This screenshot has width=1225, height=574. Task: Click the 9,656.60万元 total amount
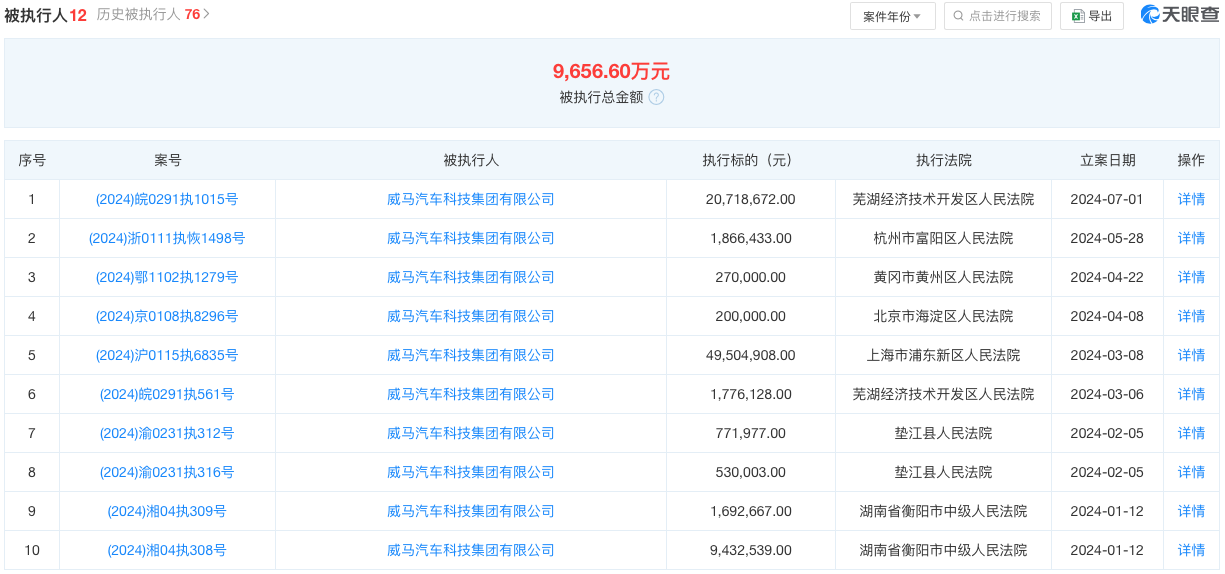pos(611,71)
